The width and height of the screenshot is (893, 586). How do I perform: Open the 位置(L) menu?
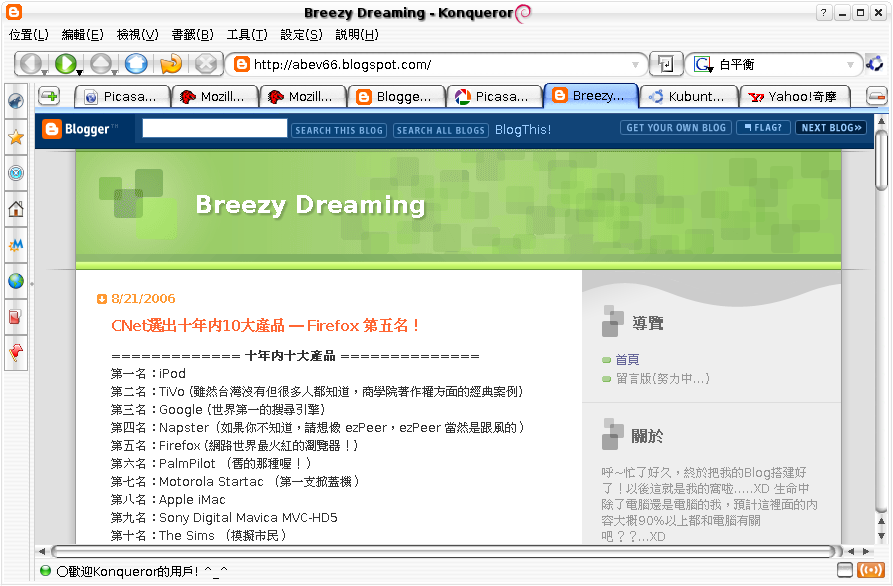tap(28, 35)
